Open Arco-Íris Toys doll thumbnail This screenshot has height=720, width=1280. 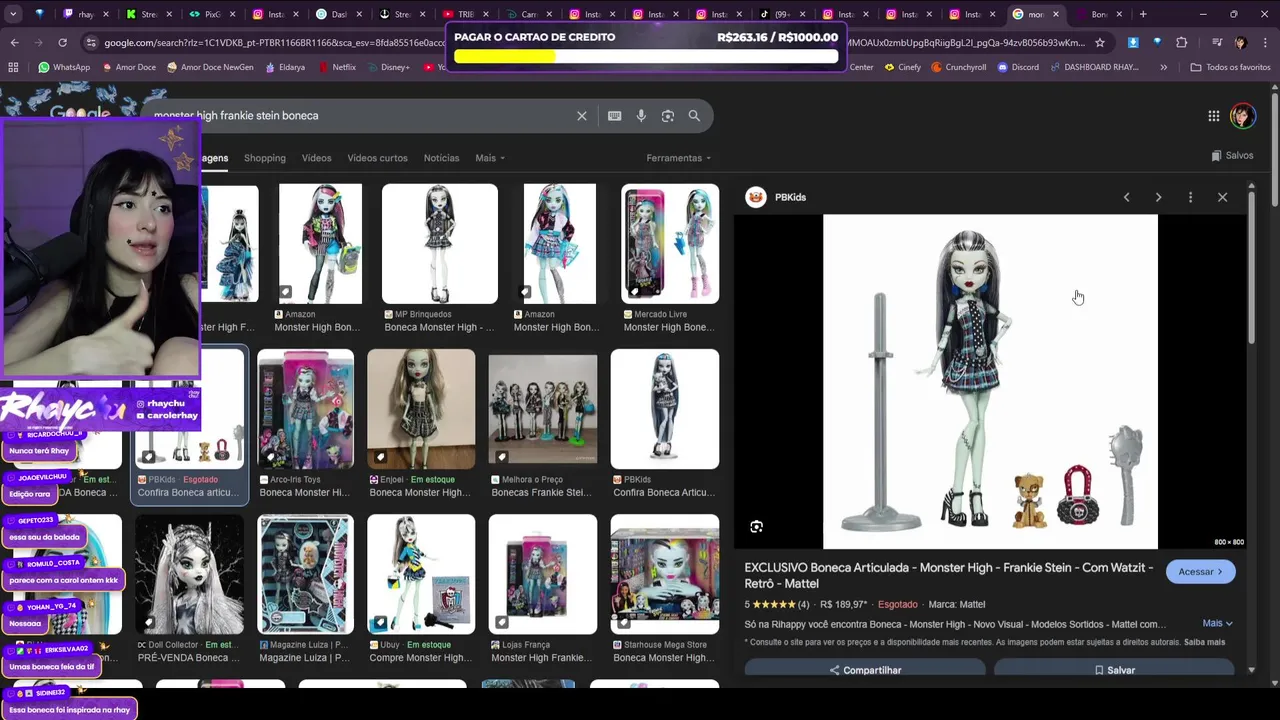coord(305,409)
